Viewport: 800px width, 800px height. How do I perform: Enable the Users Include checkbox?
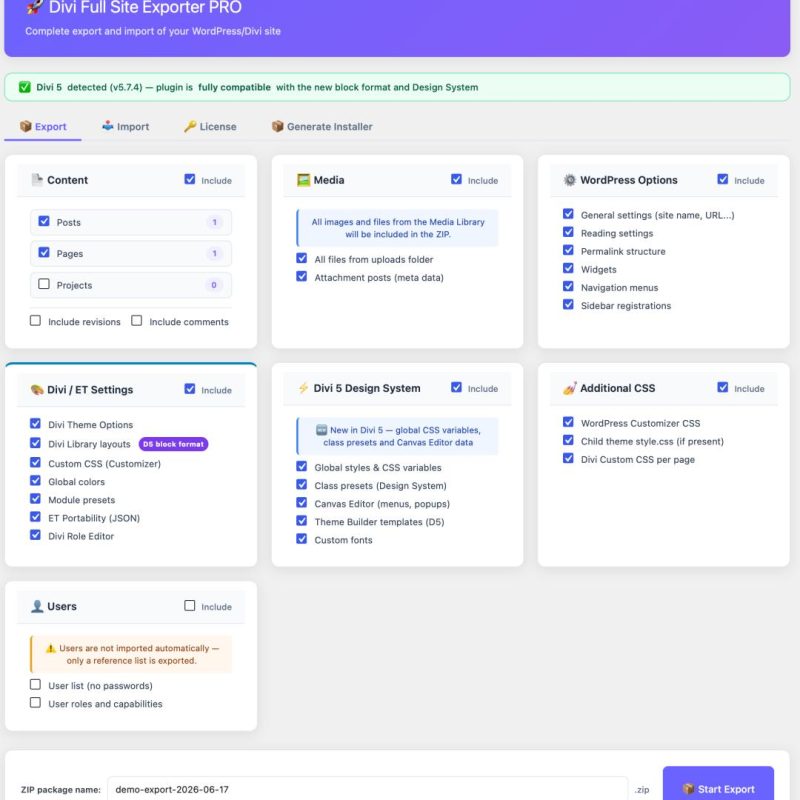(190, 606)
